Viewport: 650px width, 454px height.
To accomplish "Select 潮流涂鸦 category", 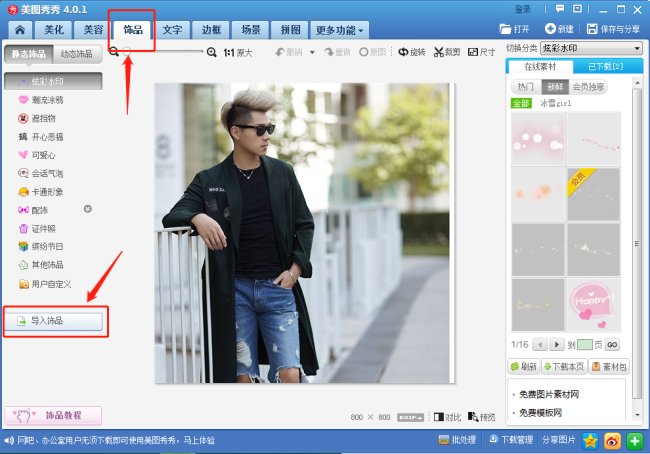I will coord(41,100).
